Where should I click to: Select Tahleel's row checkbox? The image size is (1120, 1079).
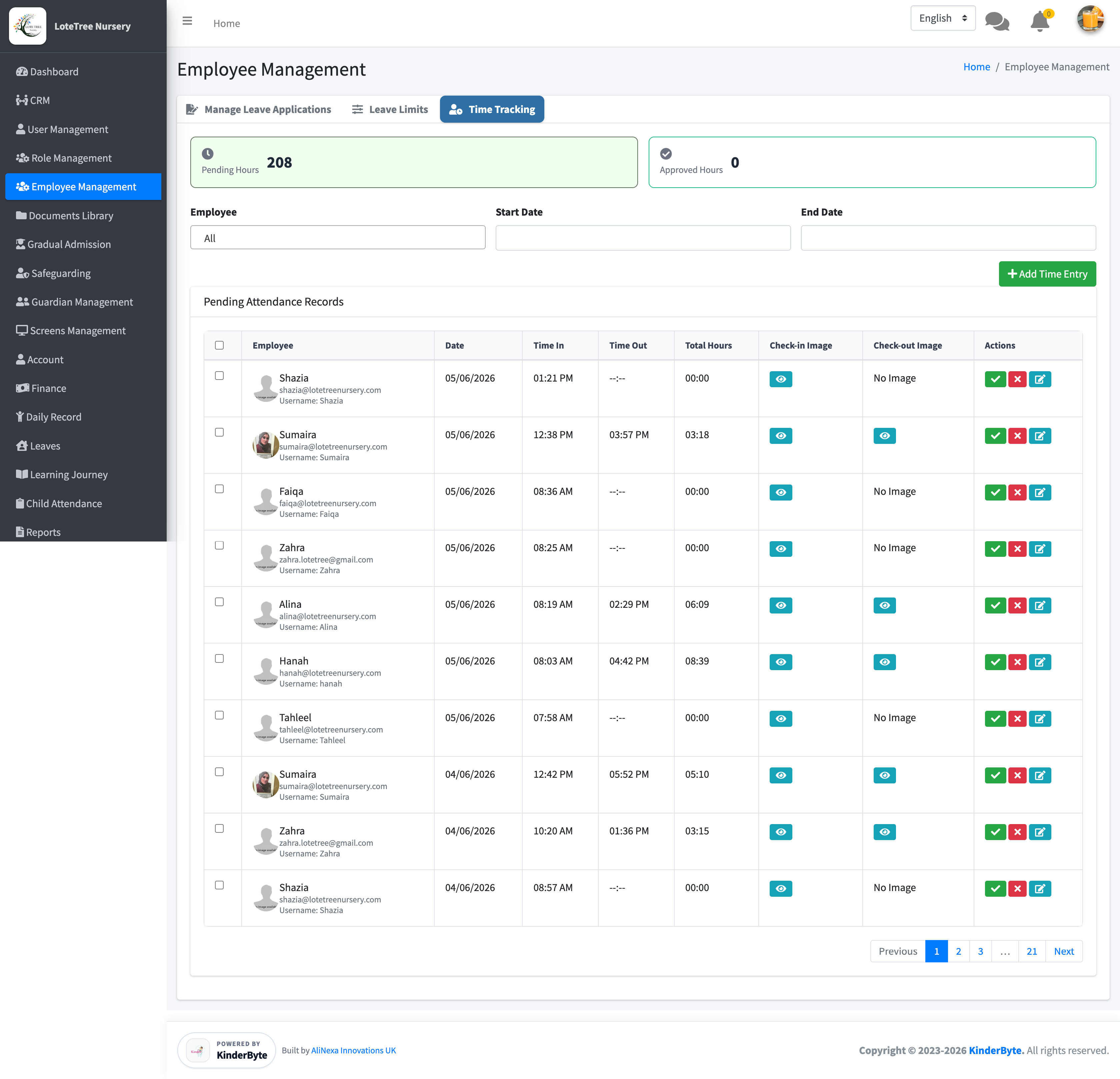coord(219,714)
